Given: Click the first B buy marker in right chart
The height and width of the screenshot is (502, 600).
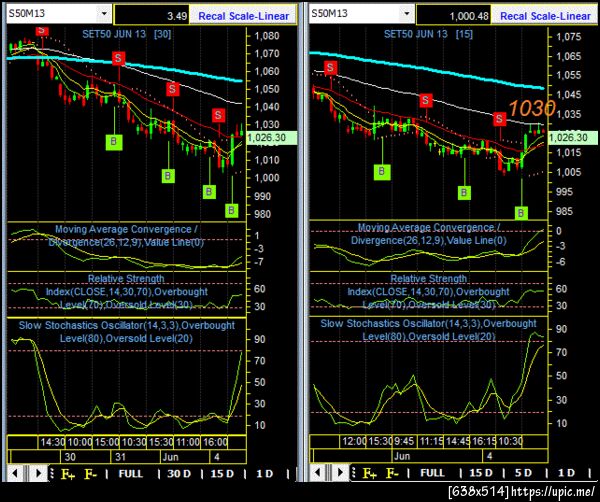Looking at the screenshot, I should point(382,171).
